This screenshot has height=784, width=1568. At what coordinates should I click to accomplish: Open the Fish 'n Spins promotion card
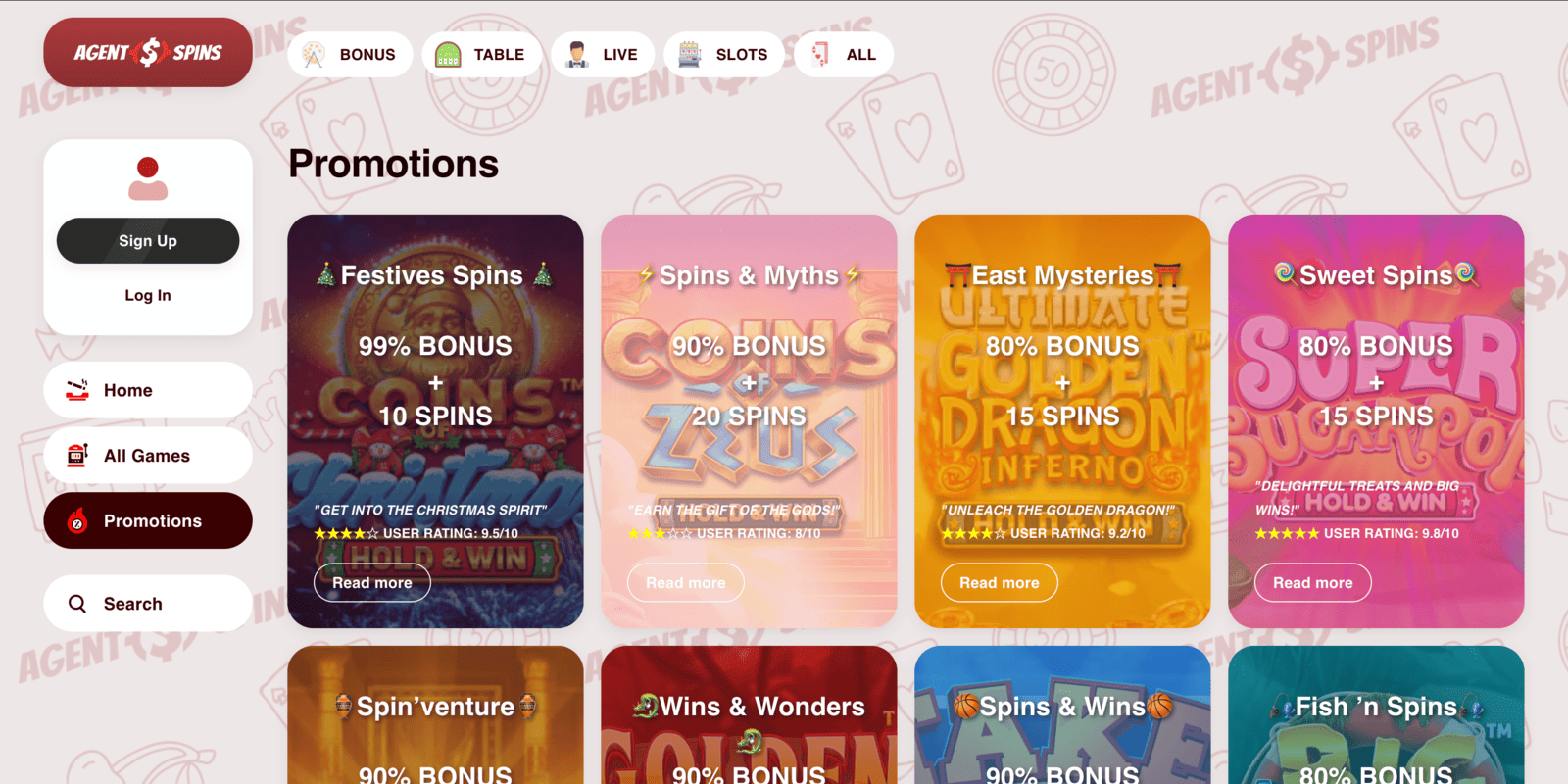tap(1376, 714)
